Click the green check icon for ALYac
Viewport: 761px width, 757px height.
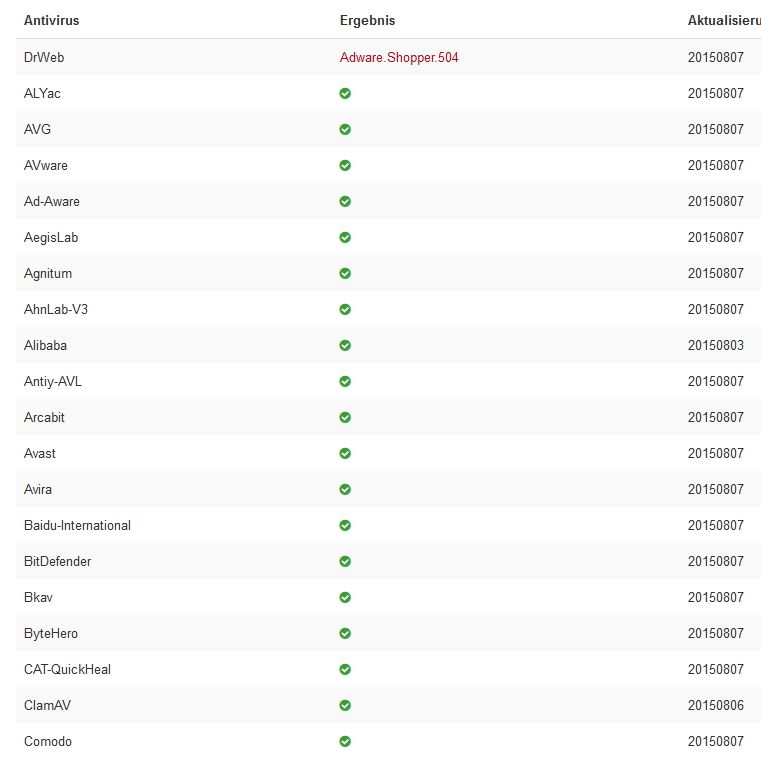345,93
